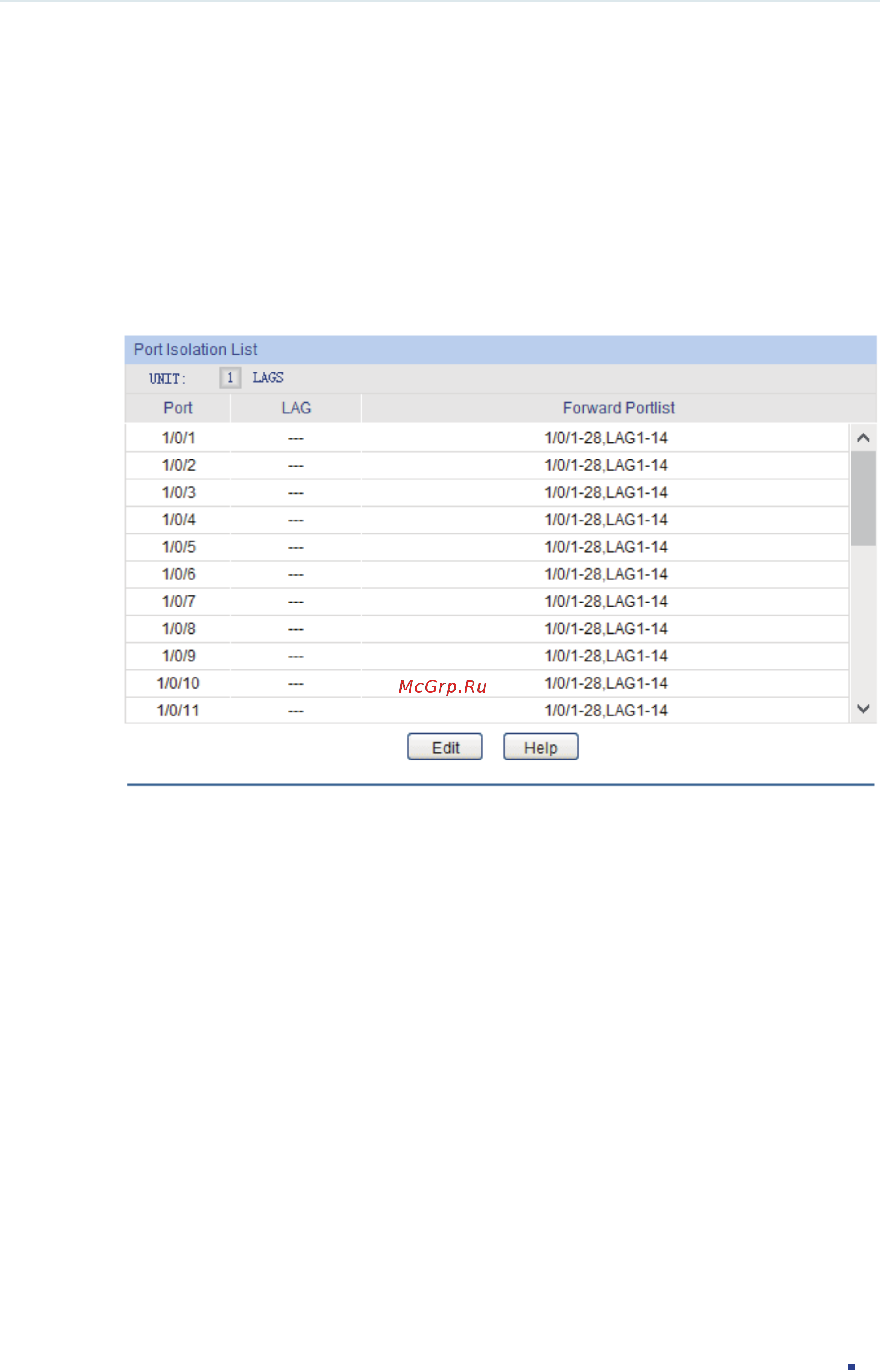Click LAG value of port 1/0/7
The height and width of the screenshot is (1372, 880).
[296, 602]
